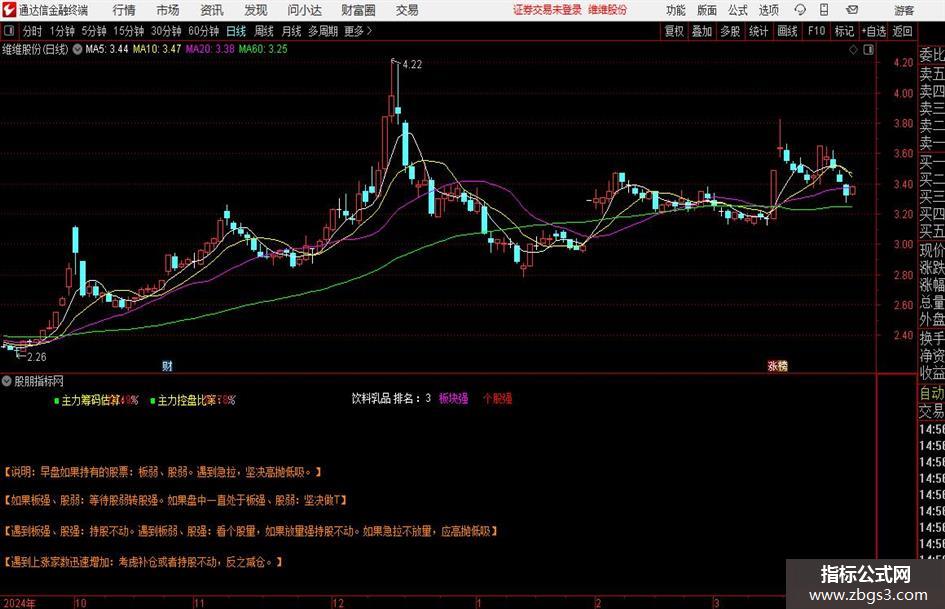This screenshot has height=609, width=945.
Task: Click the 证券交易未登录 login link
Action: coord(547,10)
